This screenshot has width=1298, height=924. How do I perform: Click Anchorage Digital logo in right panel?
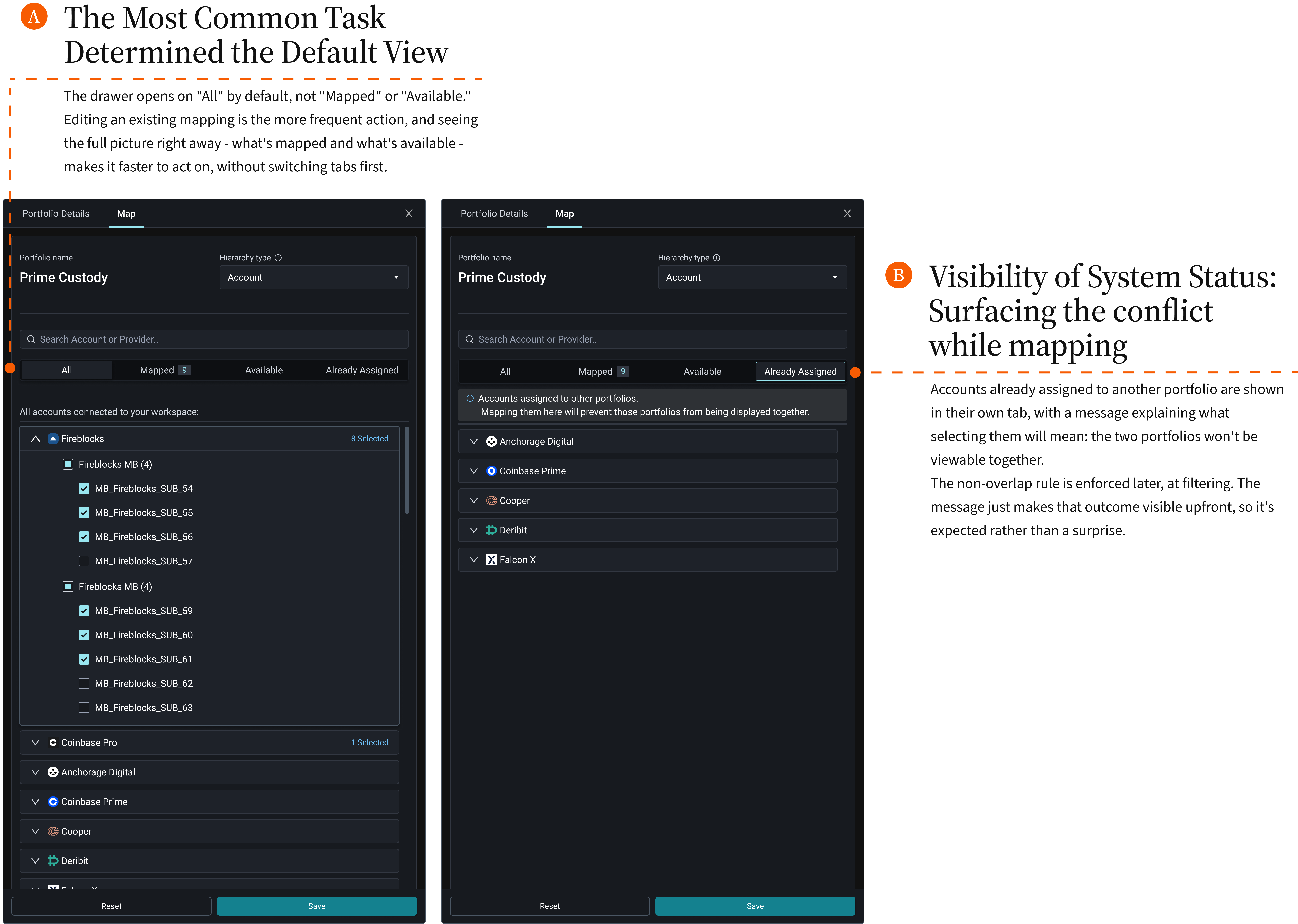click(x=492, y=441)
